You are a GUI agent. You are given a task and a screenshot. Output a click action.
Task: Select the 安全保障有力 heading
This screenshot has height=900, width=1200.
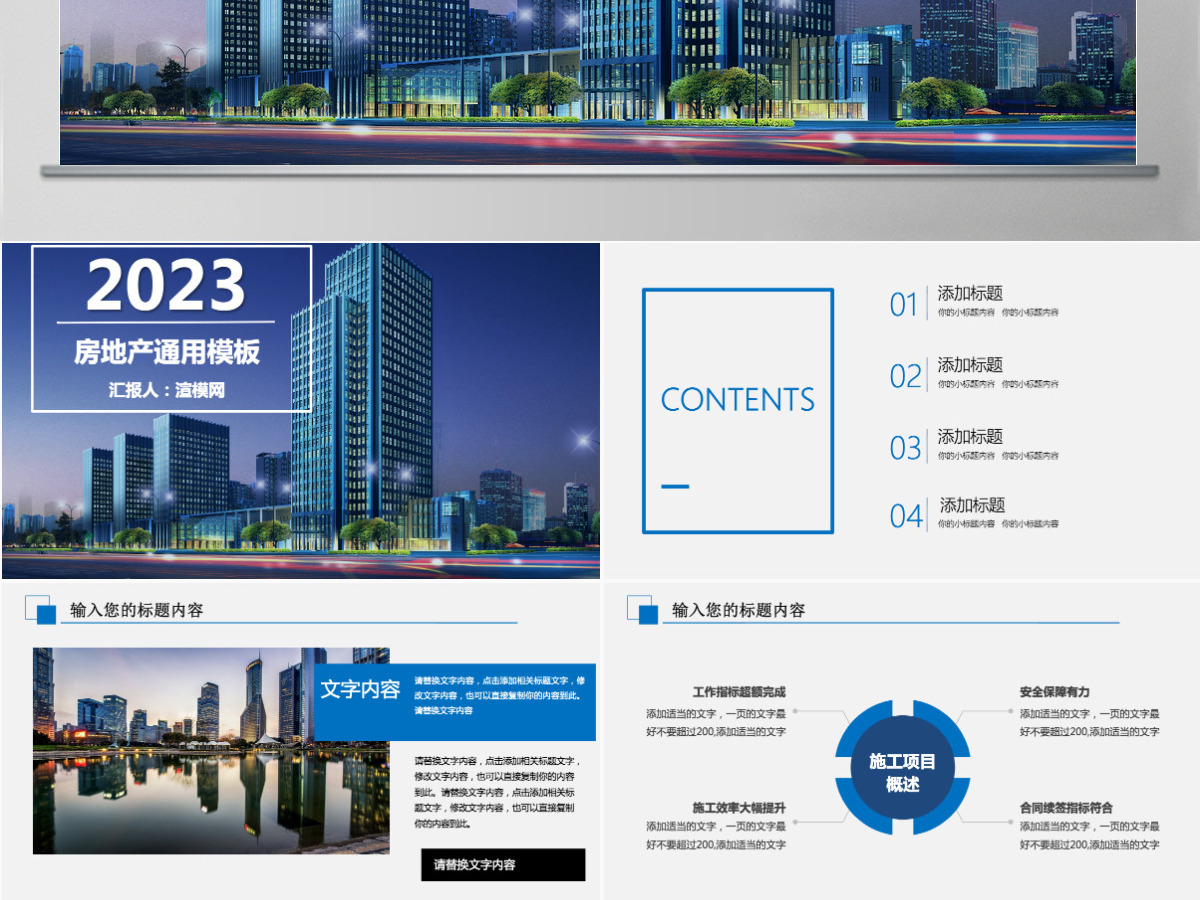pyautogui.click(x=1055, y=692)
